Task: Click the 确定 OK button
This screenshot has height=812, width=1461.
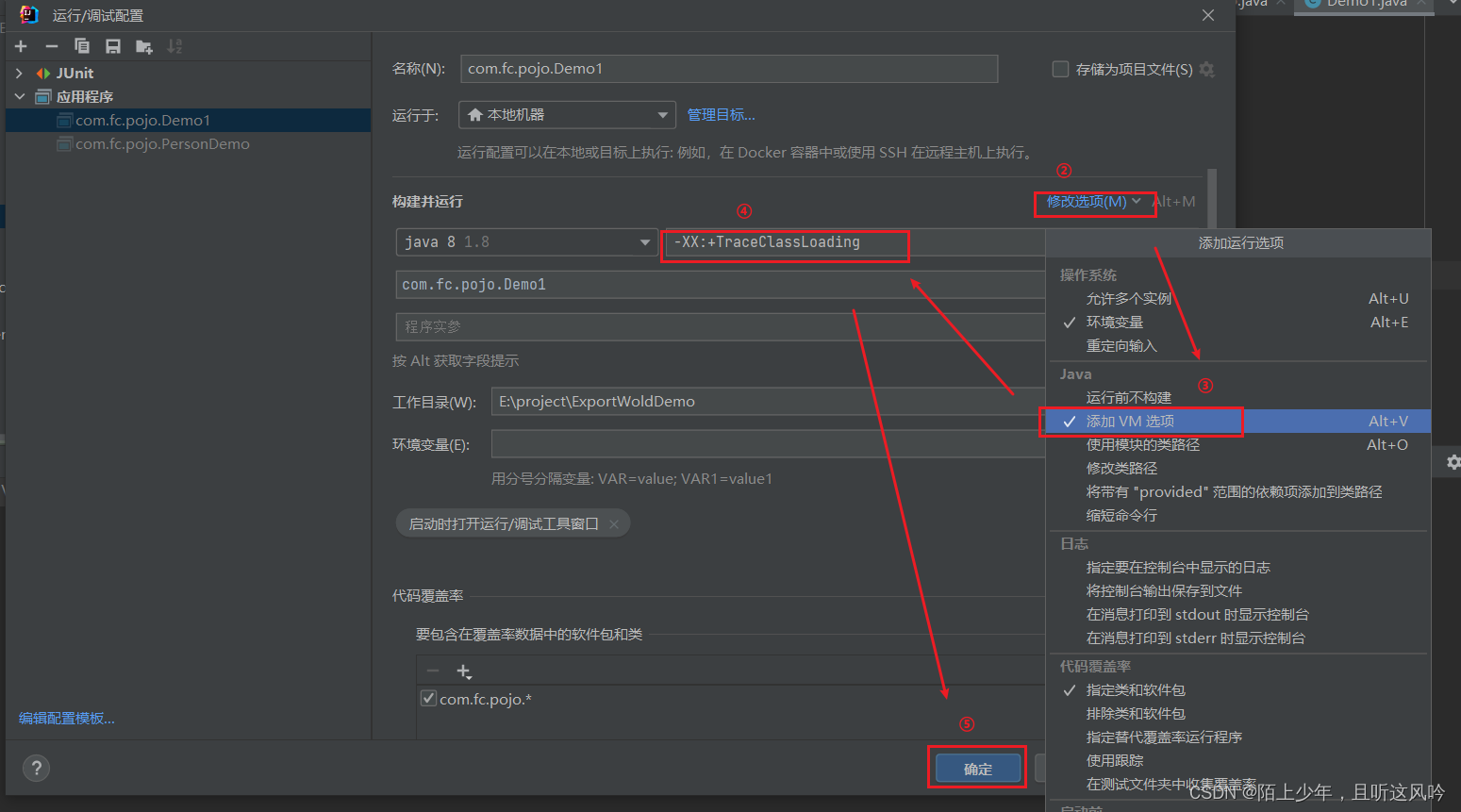Action: pos(977,769)
